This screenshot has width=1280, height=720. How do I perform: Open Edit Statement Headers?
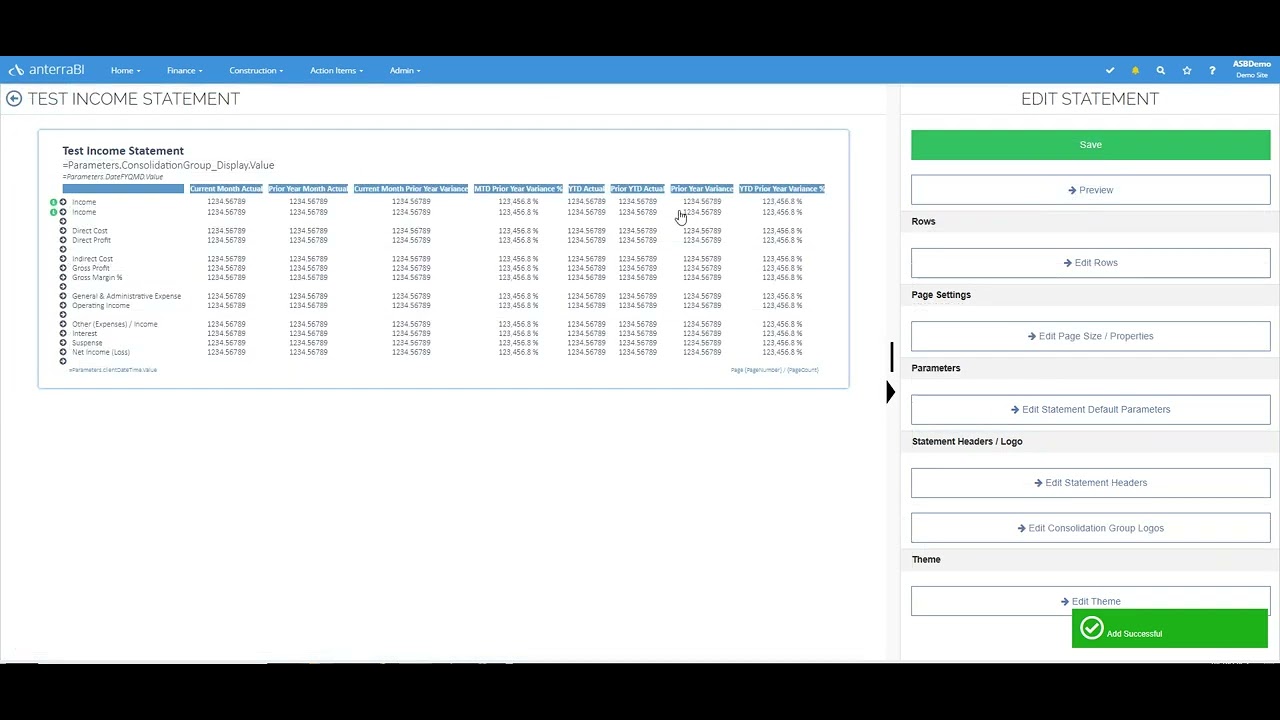pos(1090,483)
